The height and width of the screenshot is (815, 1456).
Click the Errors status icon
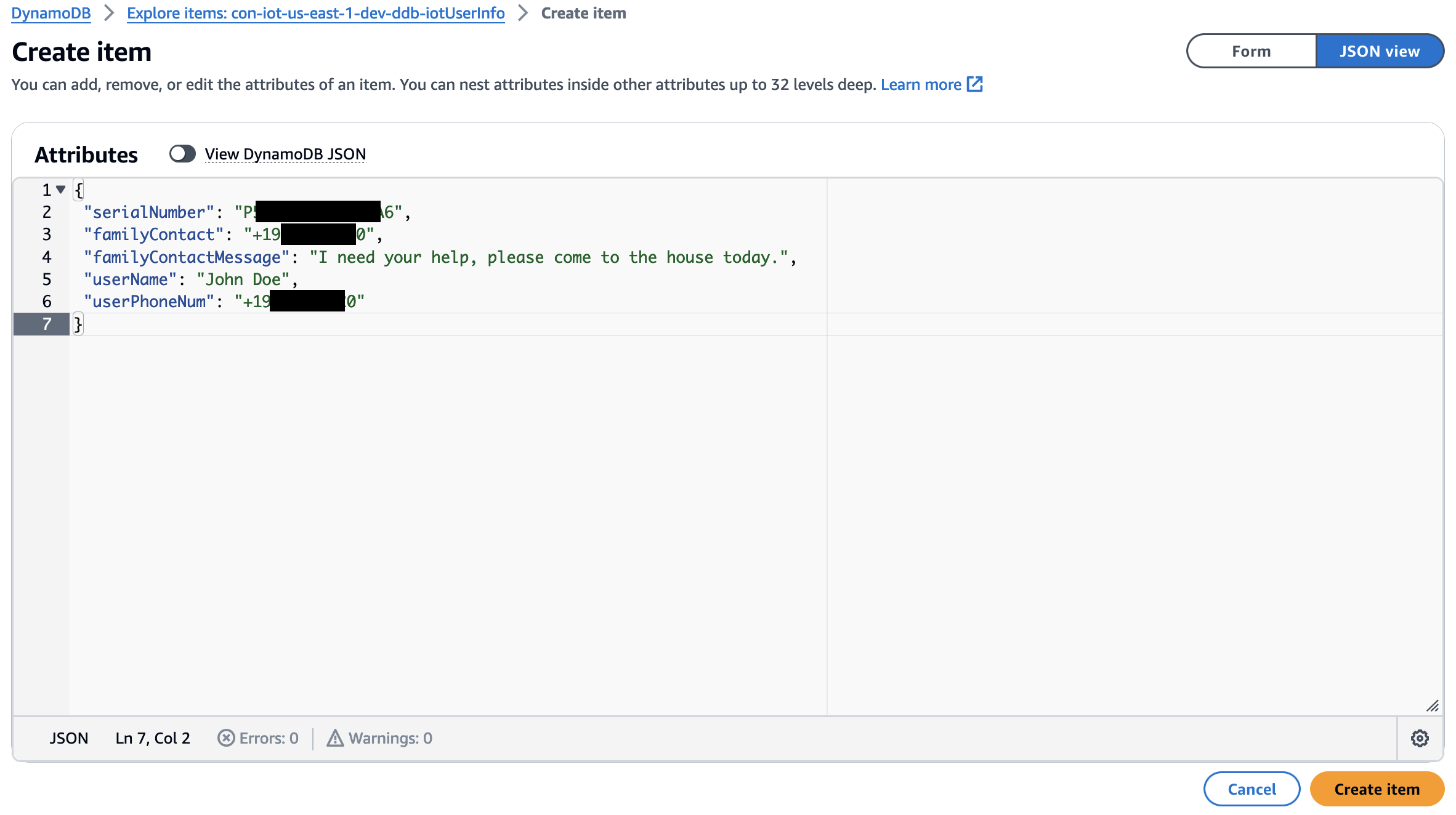click(x=225, y=738)
